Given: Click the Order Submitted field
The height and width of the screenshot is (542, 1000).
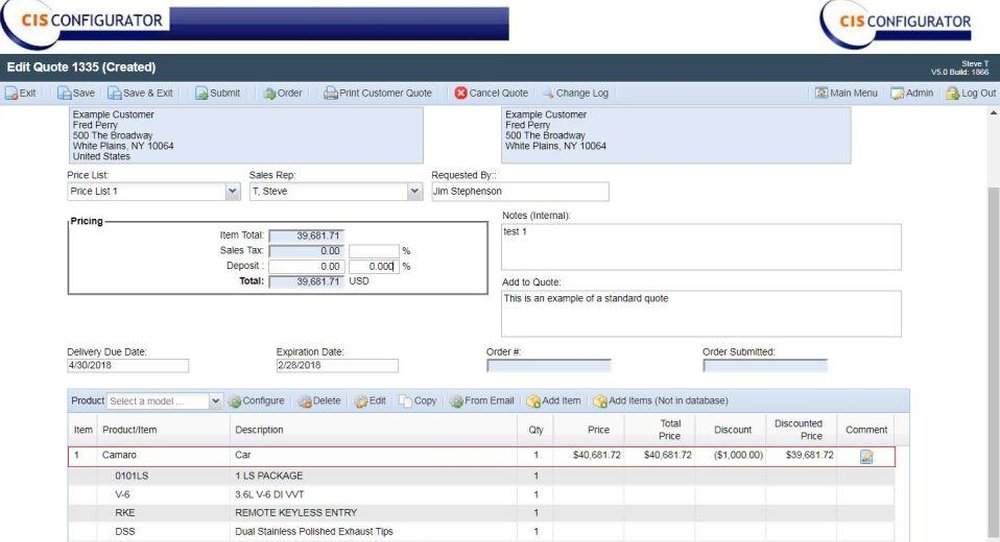Looking at the screenshot, I should 765,365.
